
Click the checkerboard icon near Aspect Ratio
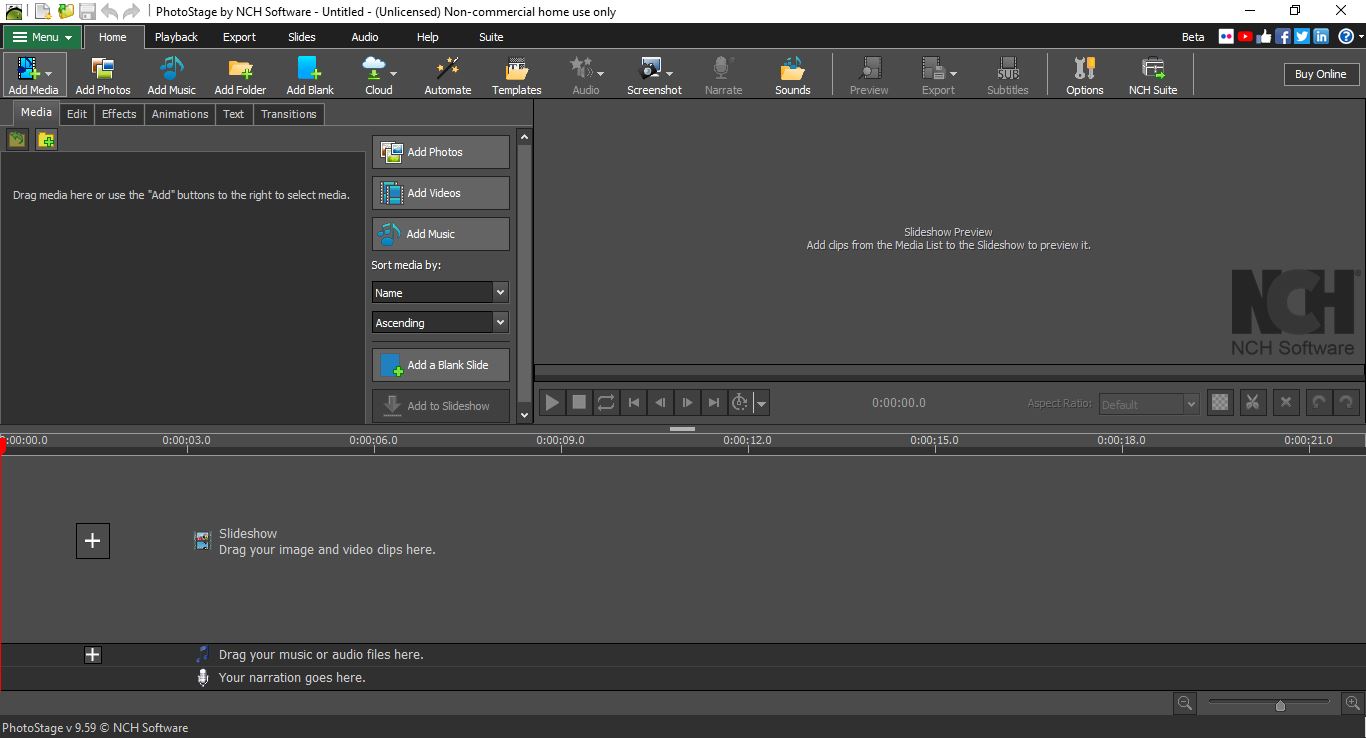point(1220,403)
